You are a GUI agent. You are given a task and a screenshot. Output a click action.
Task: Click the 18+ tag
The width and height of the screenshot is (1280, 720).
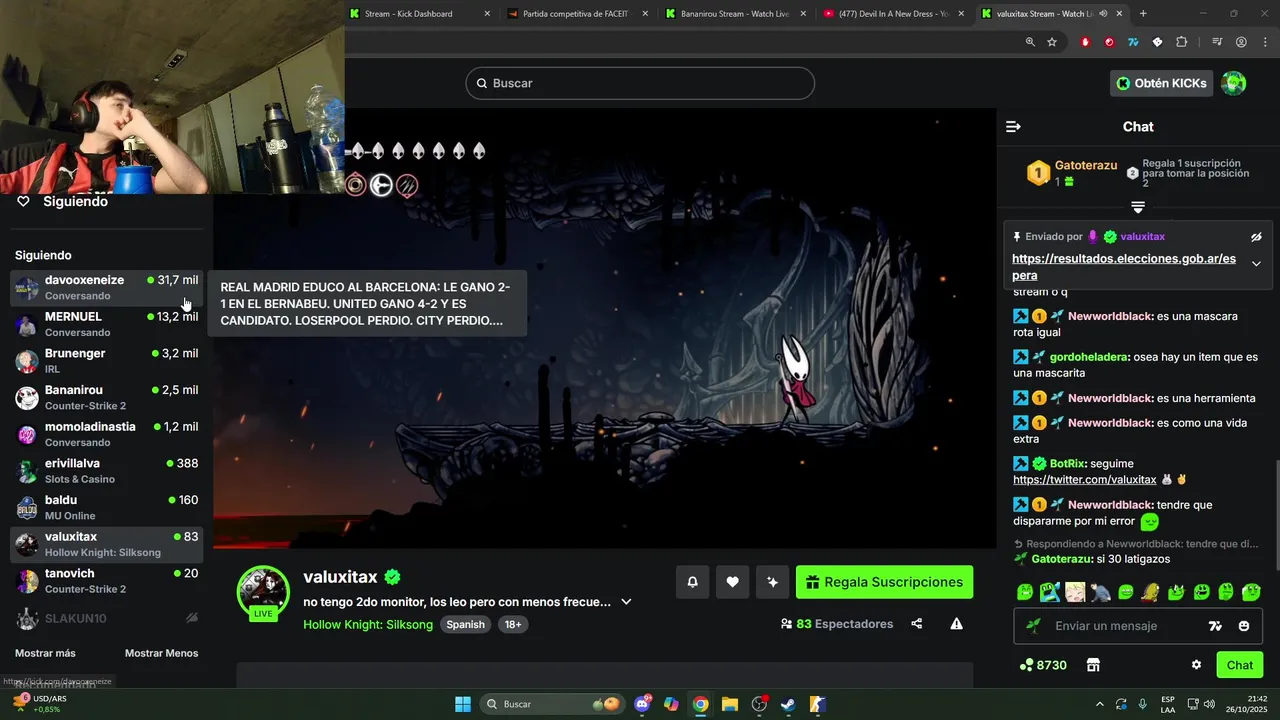513,624
